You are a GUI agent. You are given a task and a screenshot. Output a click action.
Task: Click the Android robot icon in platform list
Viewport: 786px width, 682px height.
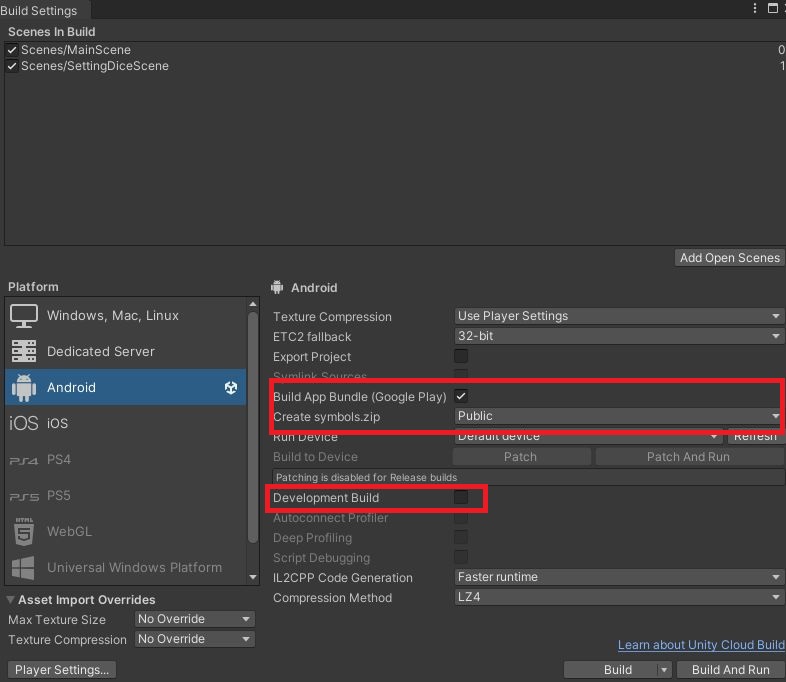(x=24, y=387)
